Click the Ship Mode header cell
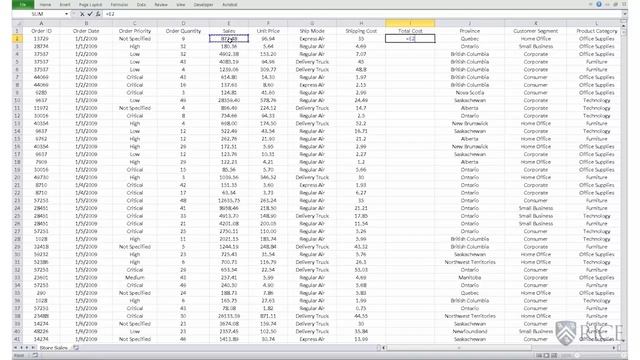 pyautogui.click(x=312, y=31)
